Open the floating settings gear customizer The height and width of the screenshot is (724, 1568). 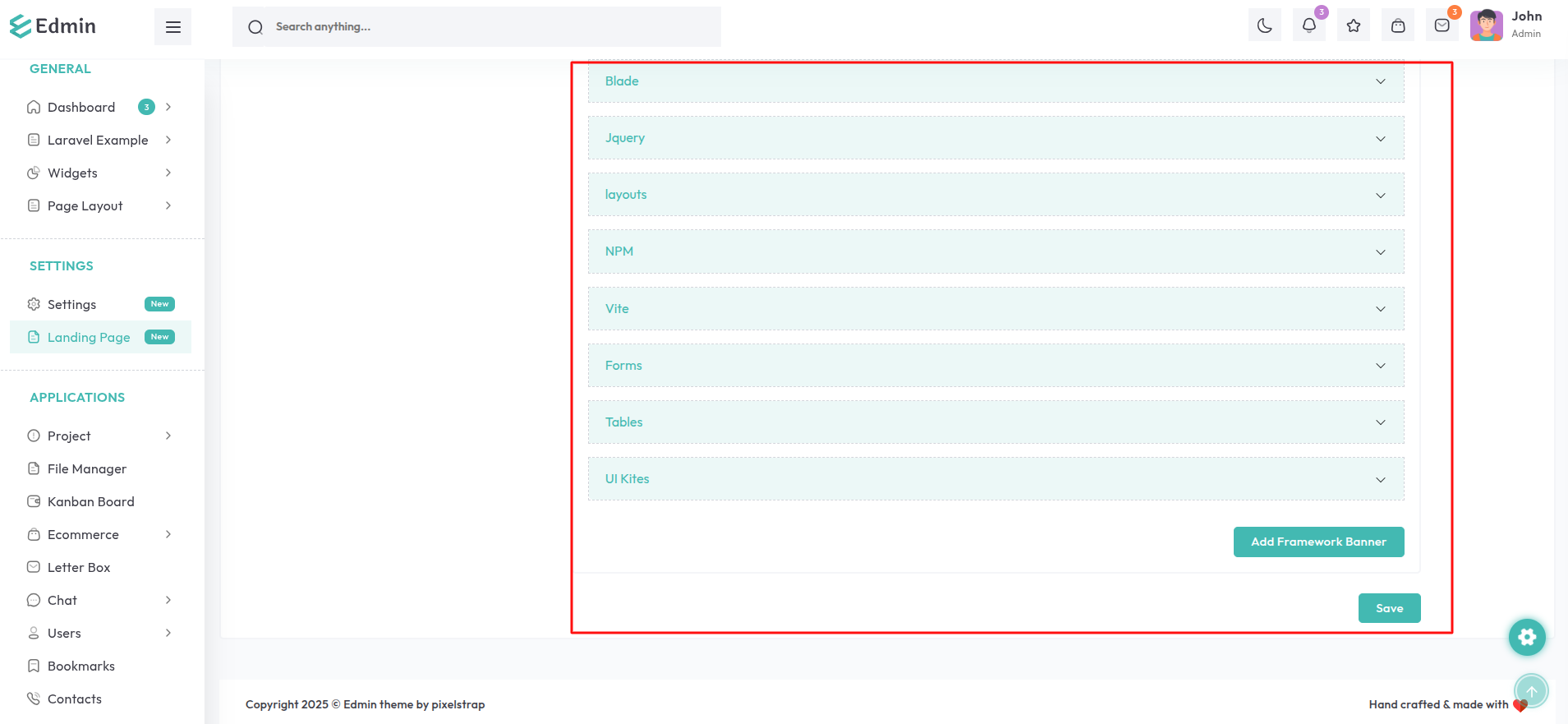pos(1527,637)
